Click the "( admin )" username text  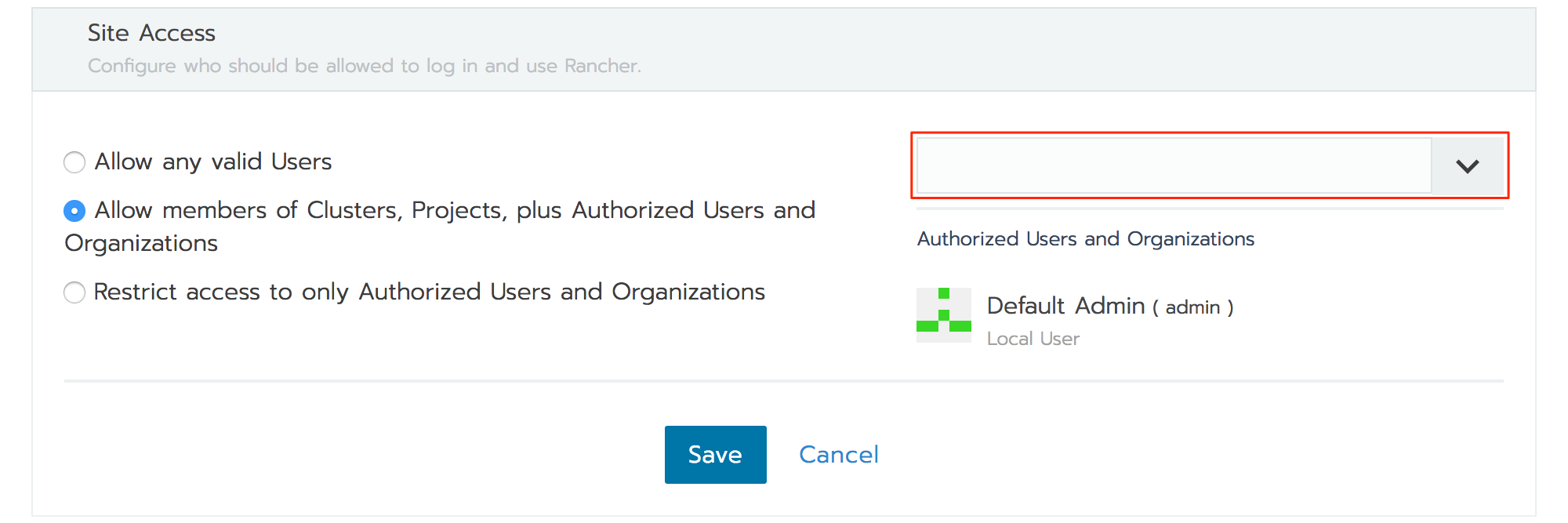click(1192, 307)
